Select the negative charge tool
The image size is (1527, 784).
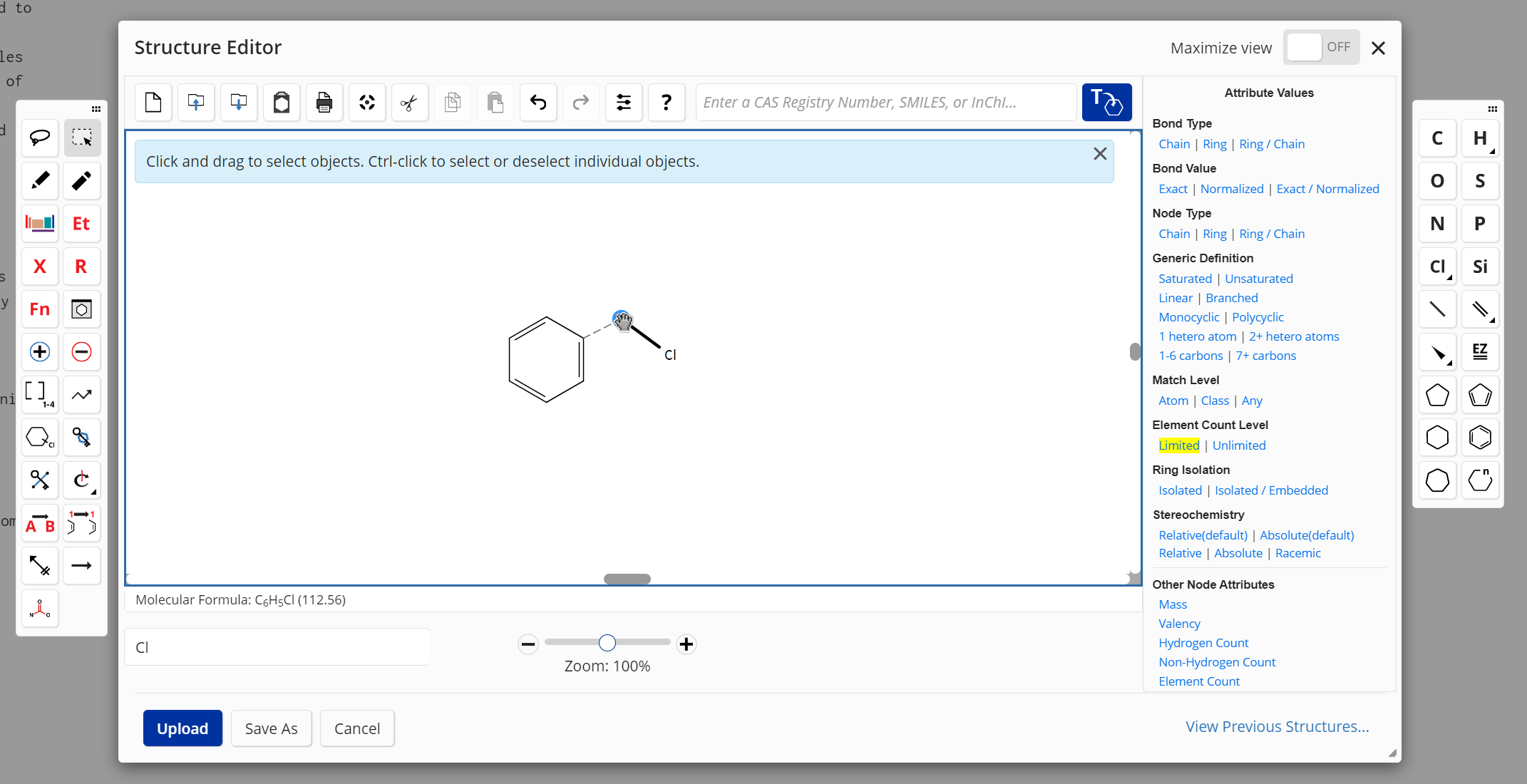82,351
